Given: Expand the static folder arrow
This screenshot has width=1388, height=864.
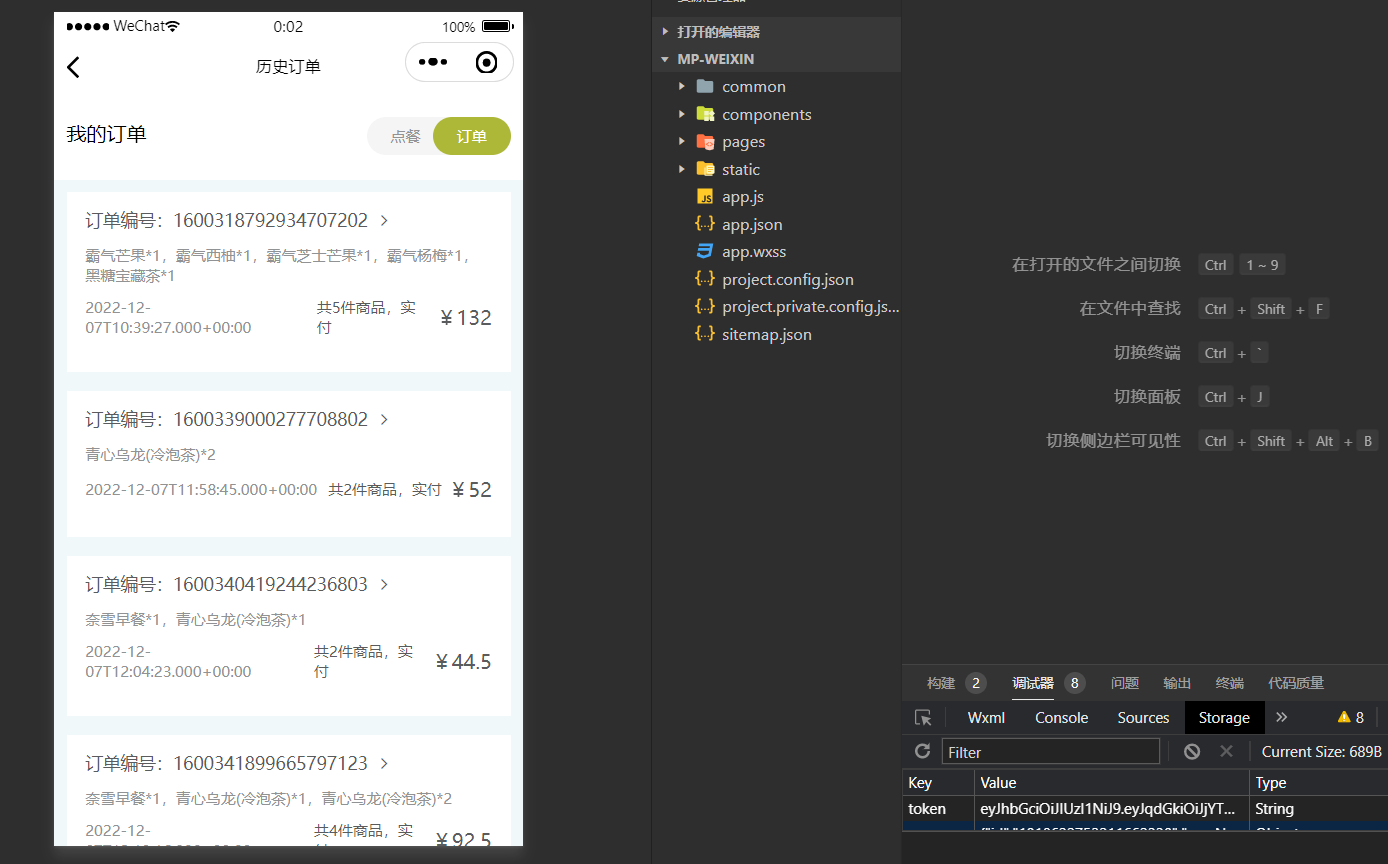Looking at the screenshot, I should (682, 169).
